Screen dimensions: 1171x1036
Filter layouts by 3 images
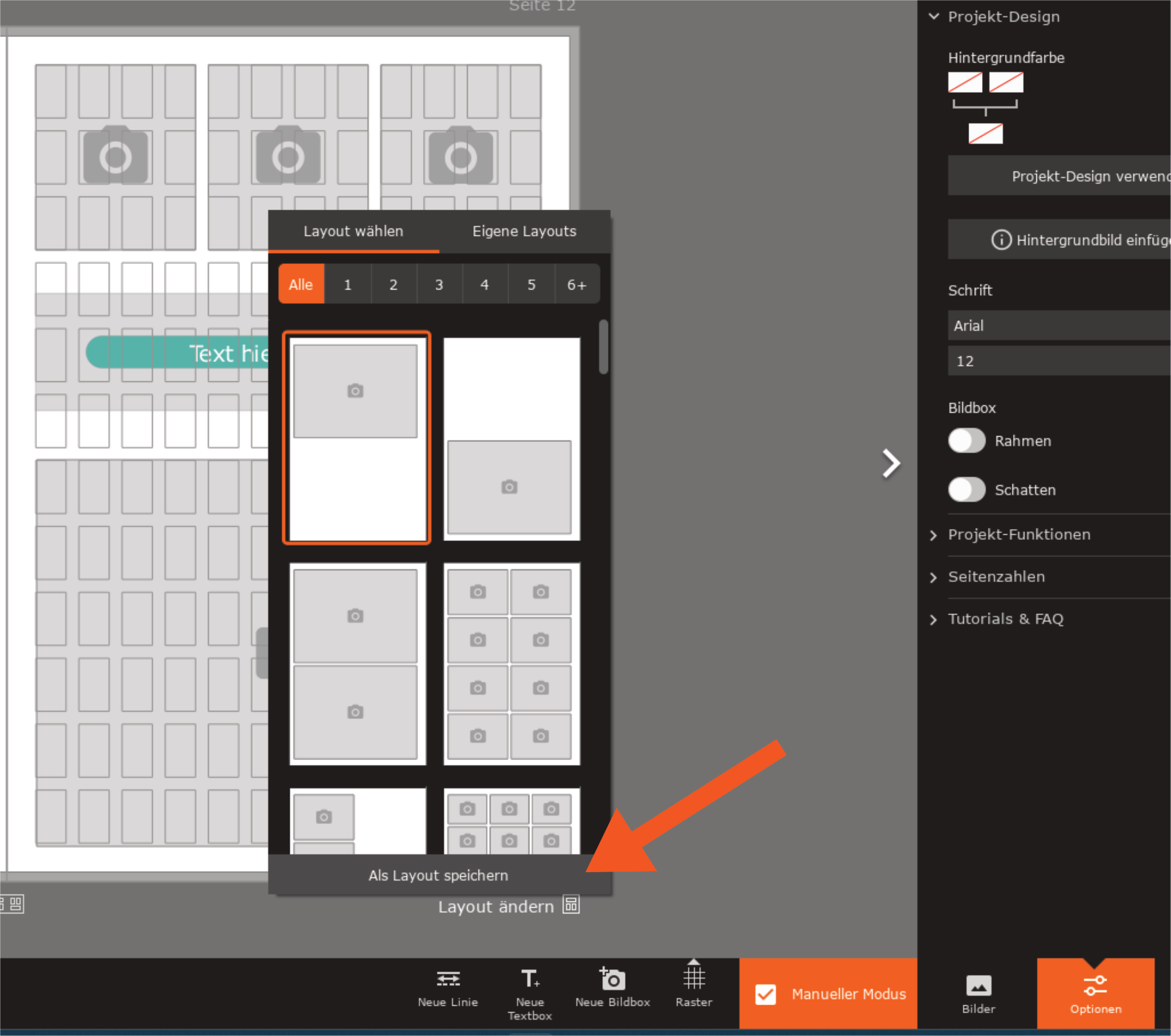(x=439, y=285)
